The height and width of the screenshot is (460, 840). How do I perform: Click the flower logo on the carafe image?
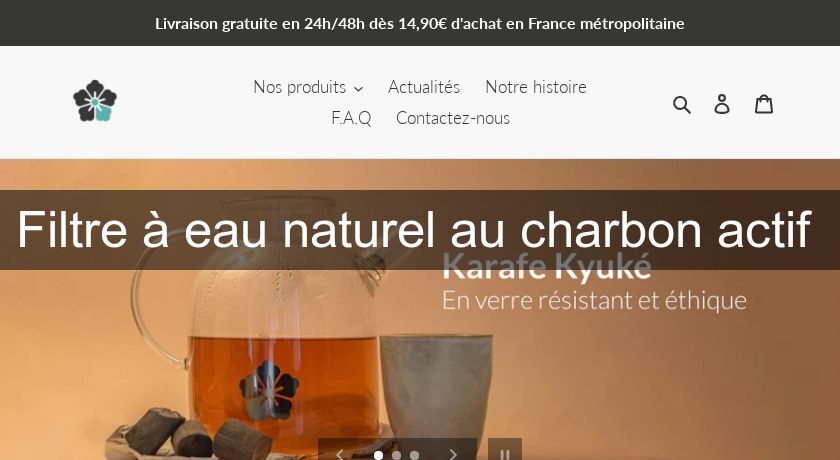(268, 390)
